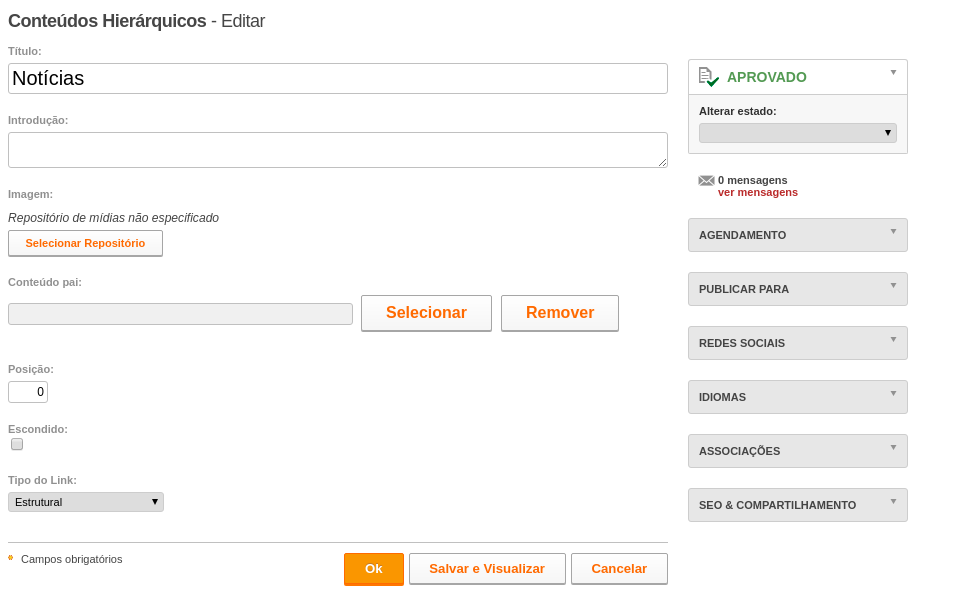Open the ver mensagens link
Image resolution: width=975 pixels, height=609 pixels.
(x=757, y=193)
